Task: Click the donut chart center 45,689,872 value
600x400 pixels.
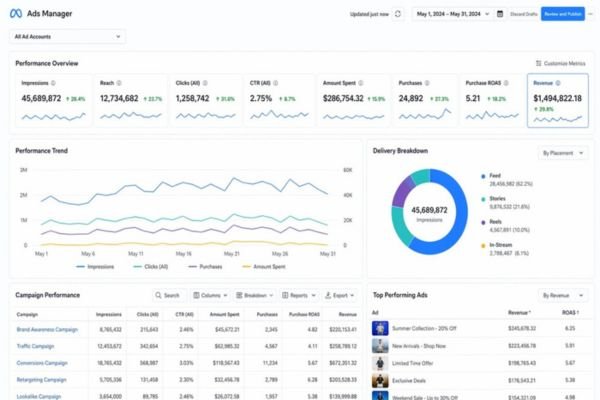Action: [429, 210]
